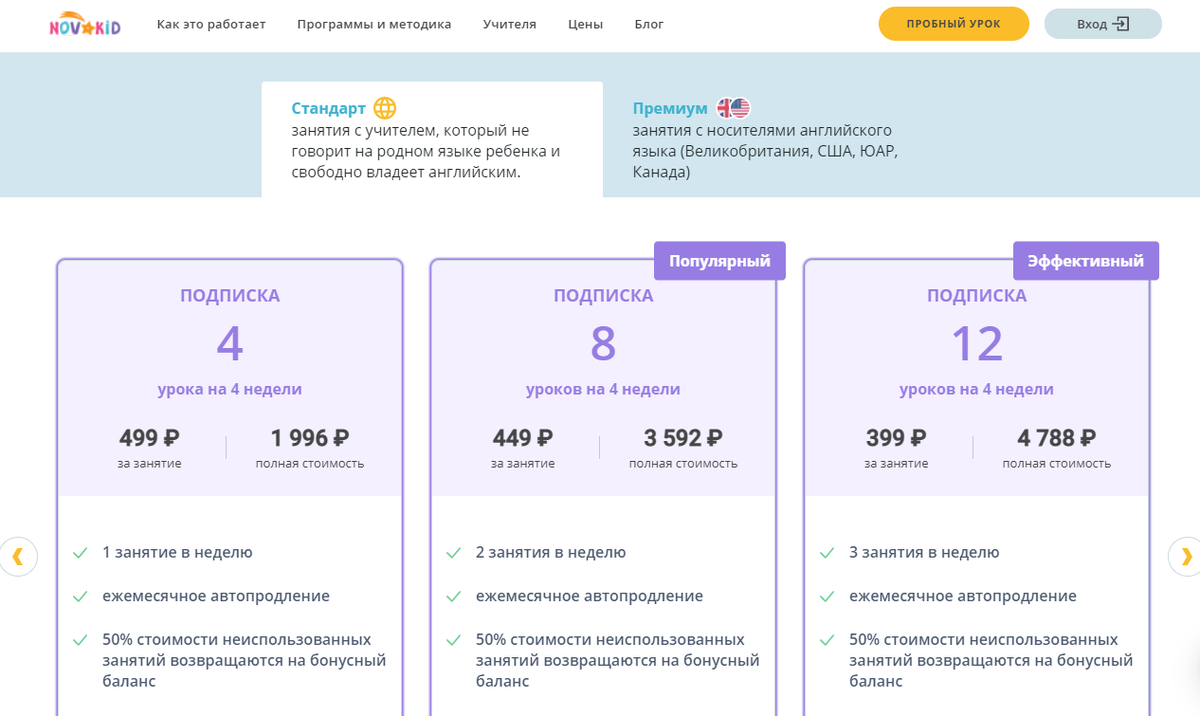Open the Цены page
The height and width of the screenshot is (716, 1200).
pos(585,24)
